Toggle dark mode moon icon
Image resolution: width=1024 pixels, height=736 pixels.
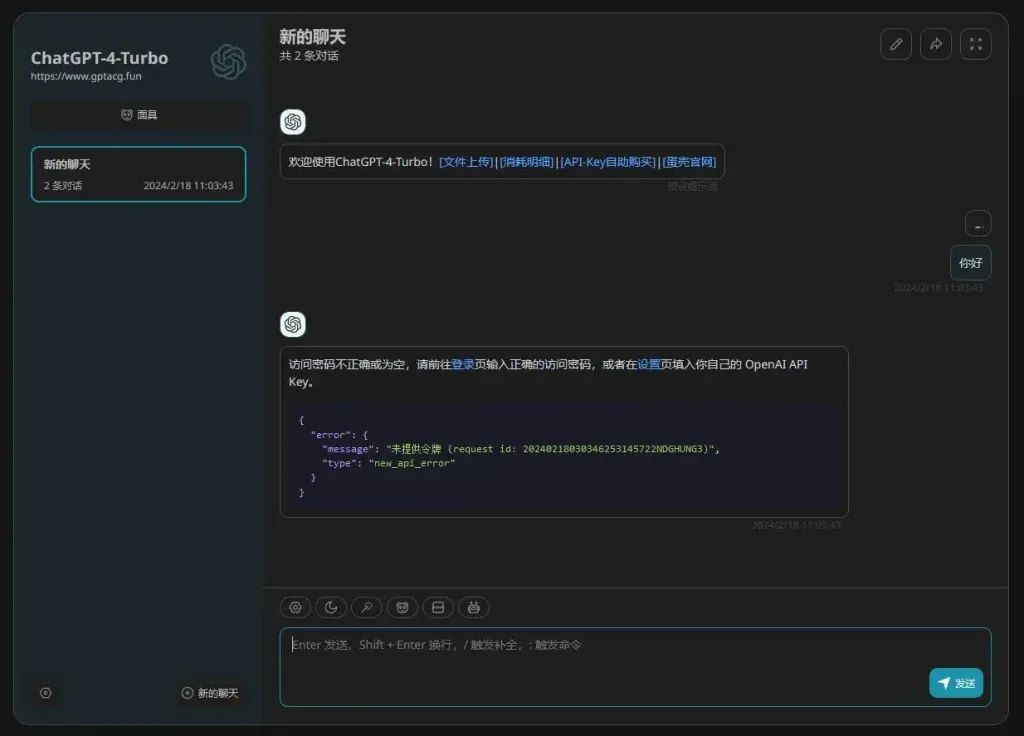[x=331, y=607]
